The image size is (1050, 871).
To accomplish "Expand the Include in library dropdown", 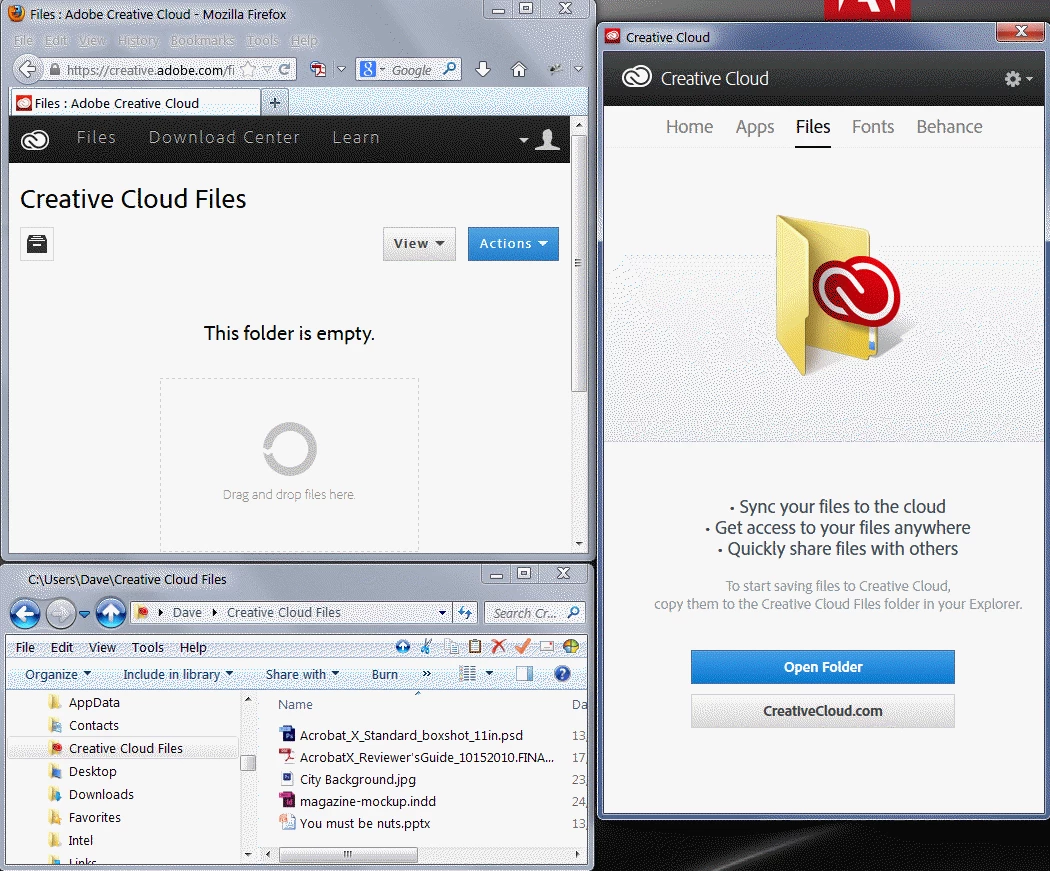I will 178,674.
